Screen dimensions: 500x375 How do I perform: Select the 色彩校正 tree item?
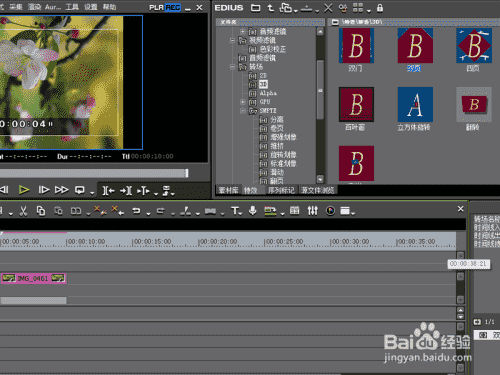[273, 49]
